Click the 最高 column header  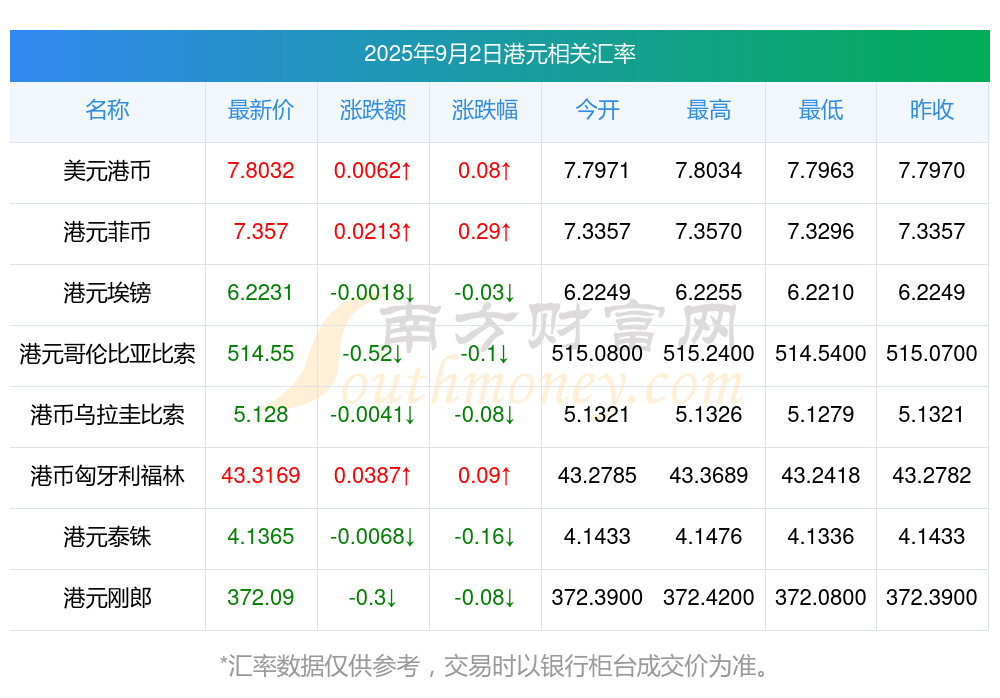click(709, 110)
